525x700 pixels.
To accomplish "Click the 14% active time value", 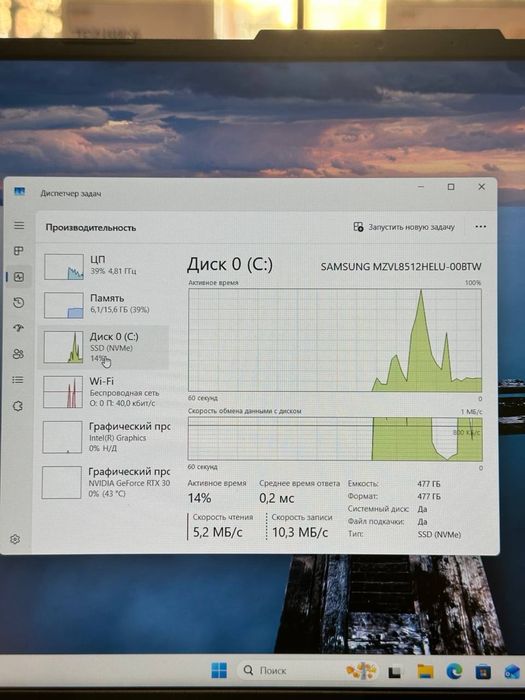I will 199,498.
